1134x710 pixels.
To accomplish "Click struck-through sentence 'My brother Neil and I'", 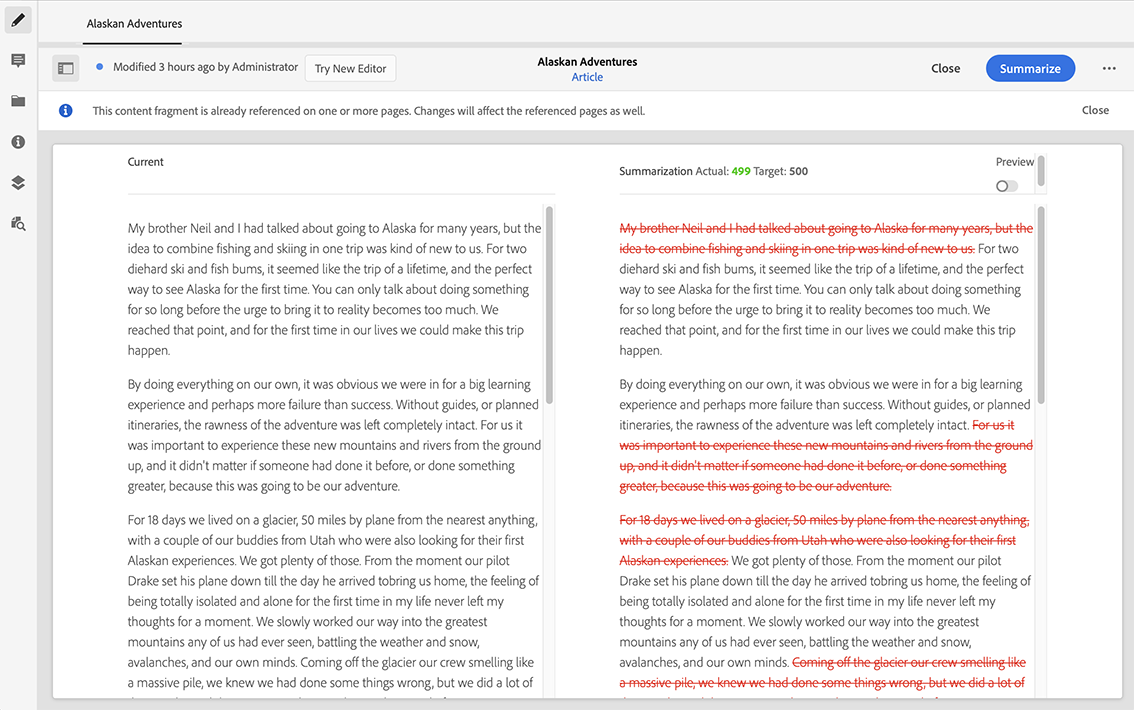I will (x=826, y=239).
